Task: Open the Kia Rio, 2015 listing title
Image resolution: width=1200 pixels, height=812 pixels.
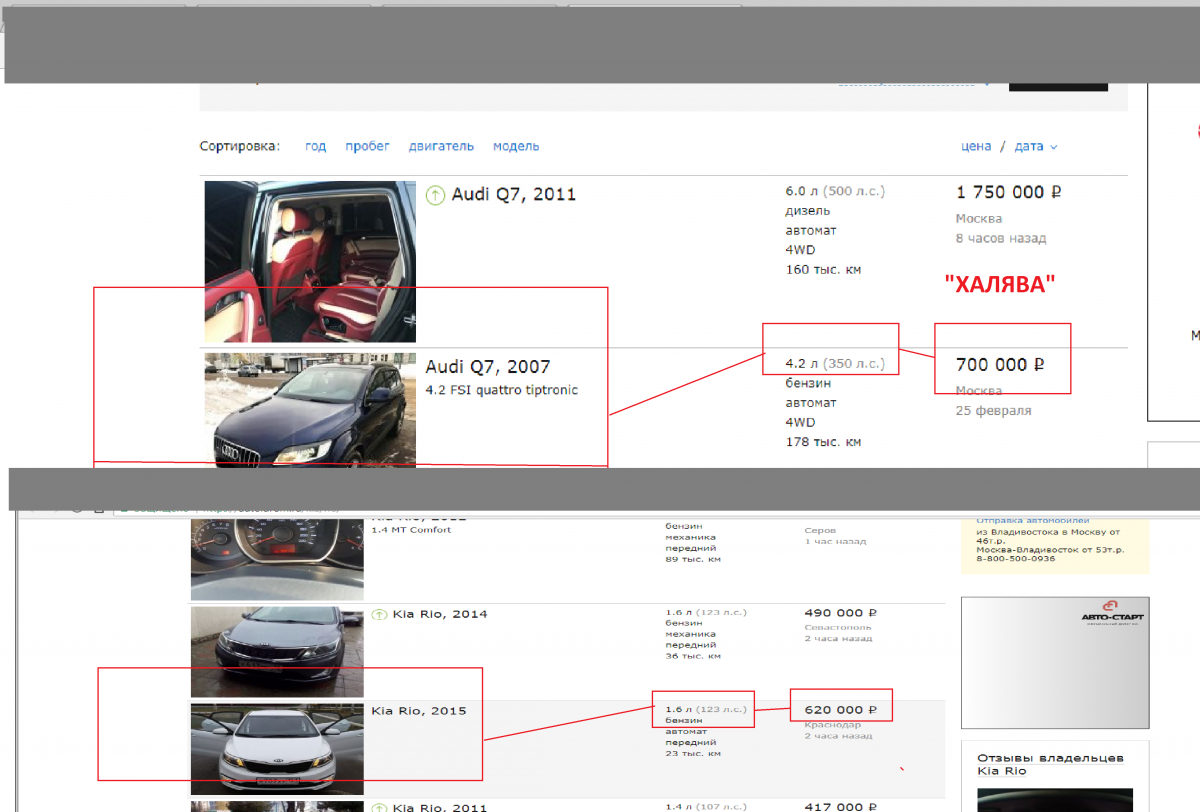Action: coord(419,711)
